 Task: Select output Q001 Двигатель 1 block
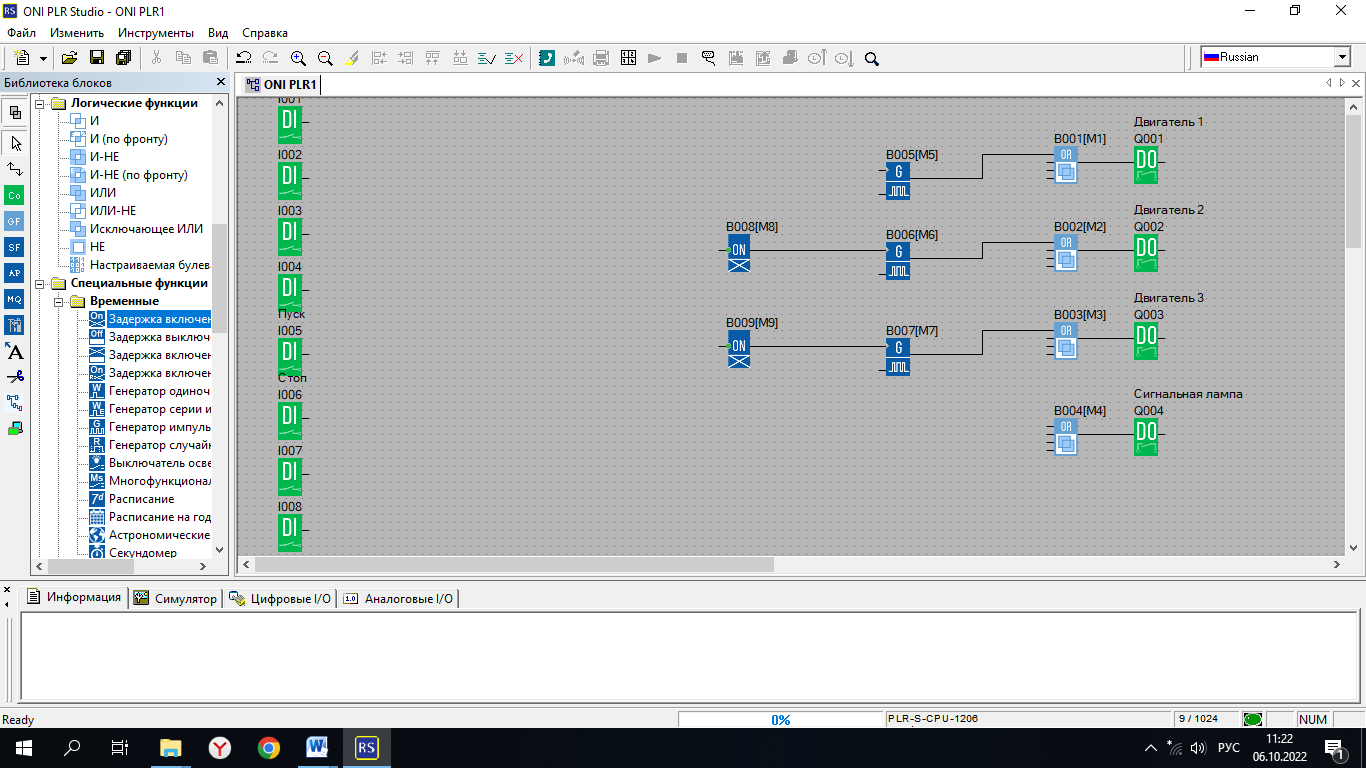pos(1146,165)
